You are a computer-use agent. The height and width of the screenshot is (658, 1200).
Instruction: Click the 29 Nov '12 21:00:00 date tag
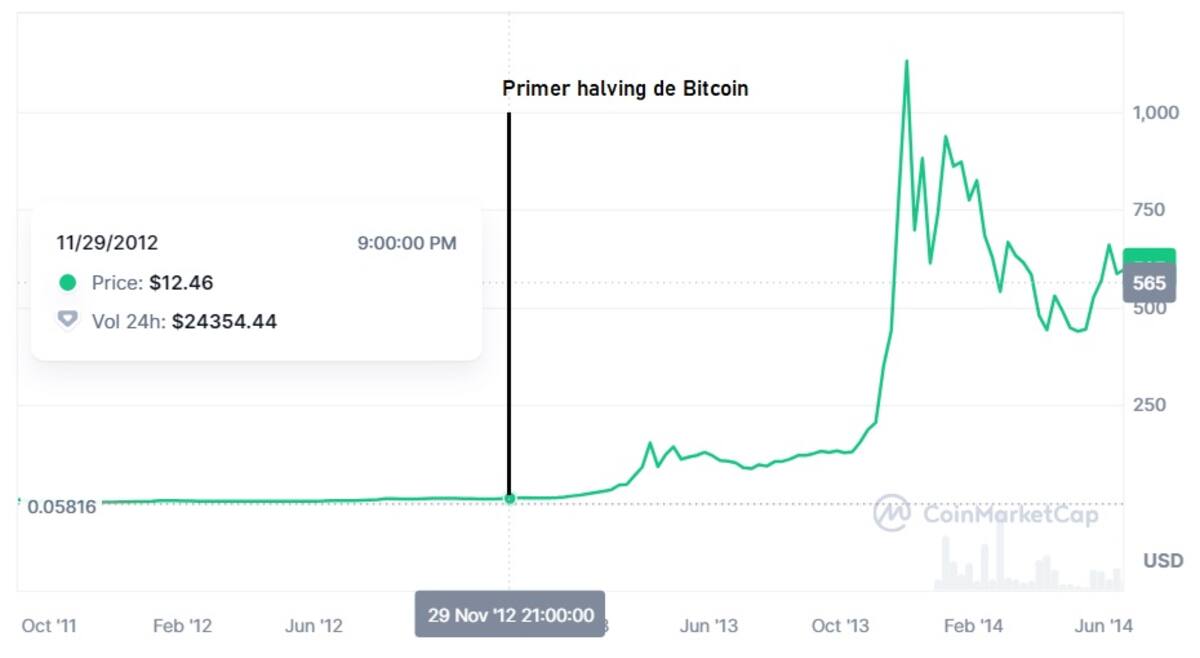click(x=510, y=614)
